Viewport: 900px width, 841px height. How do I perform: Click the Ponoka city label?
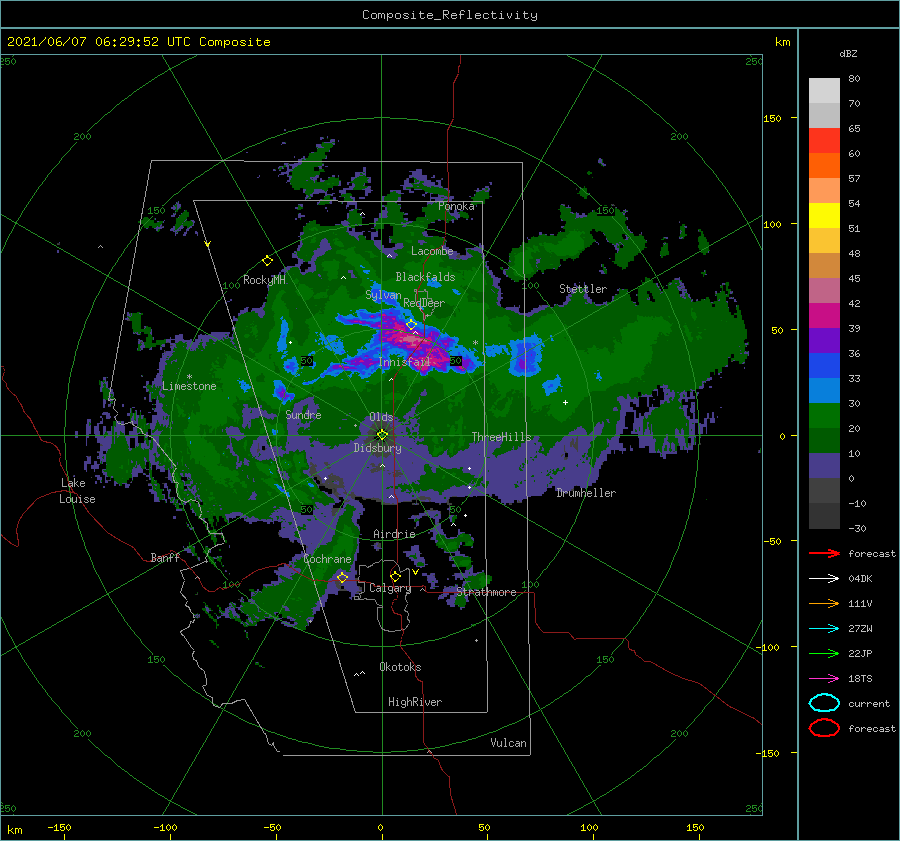click(456, 206)
